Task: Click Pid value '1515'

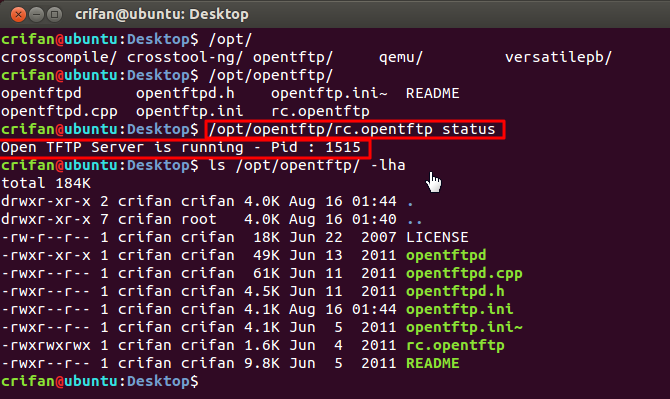Action: pyautogui.click(x=343, y=147)
